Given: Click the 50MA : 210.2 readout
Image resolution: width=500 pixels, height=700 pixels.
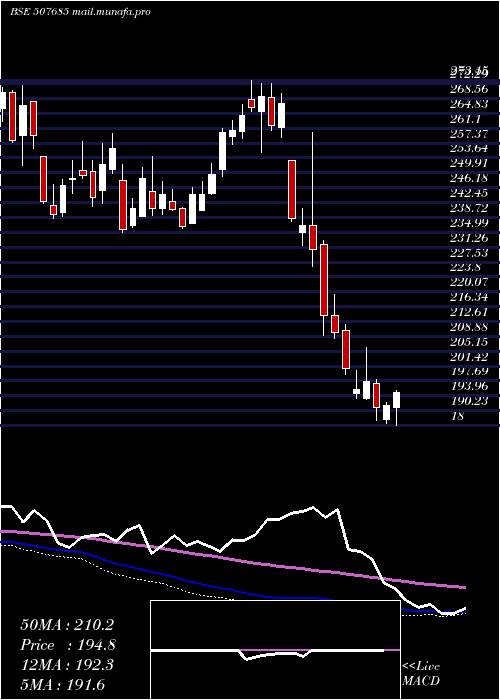Looking at the screenshot, I should [67, 625].
